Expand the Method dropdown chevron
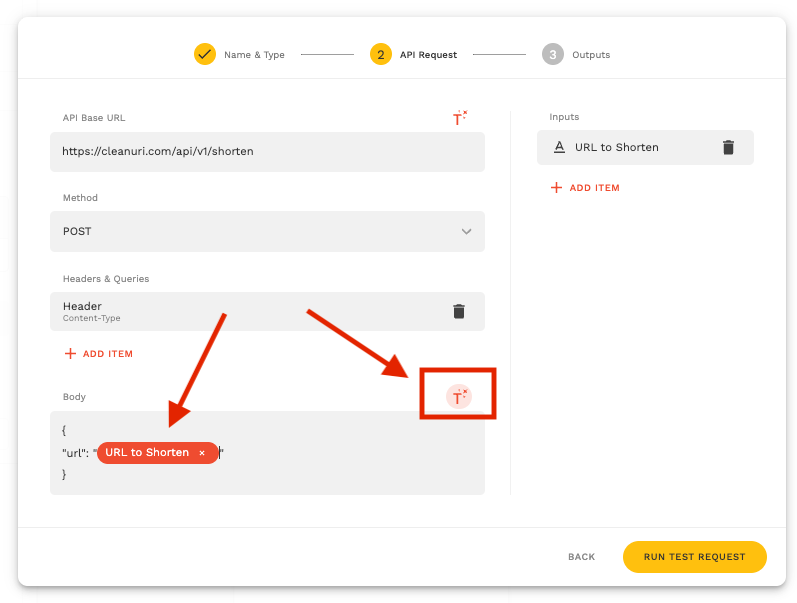 466,231
